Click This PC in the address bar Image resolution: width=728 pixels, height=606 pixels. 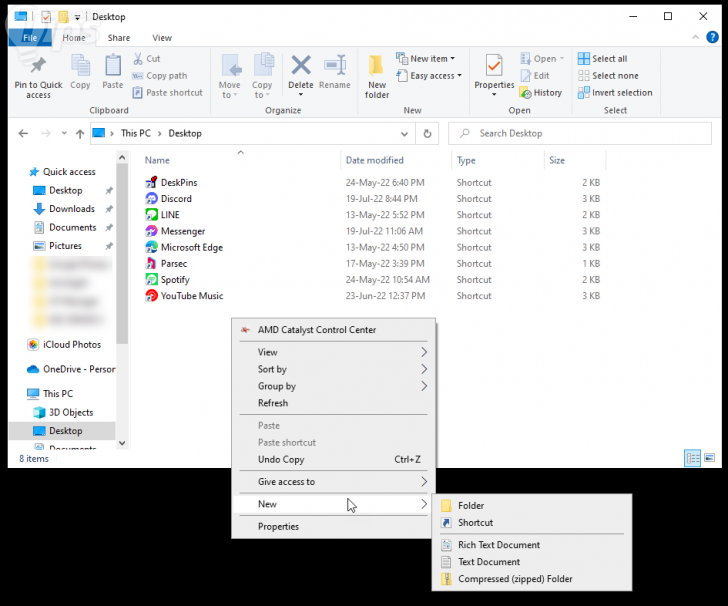(136, 133)
